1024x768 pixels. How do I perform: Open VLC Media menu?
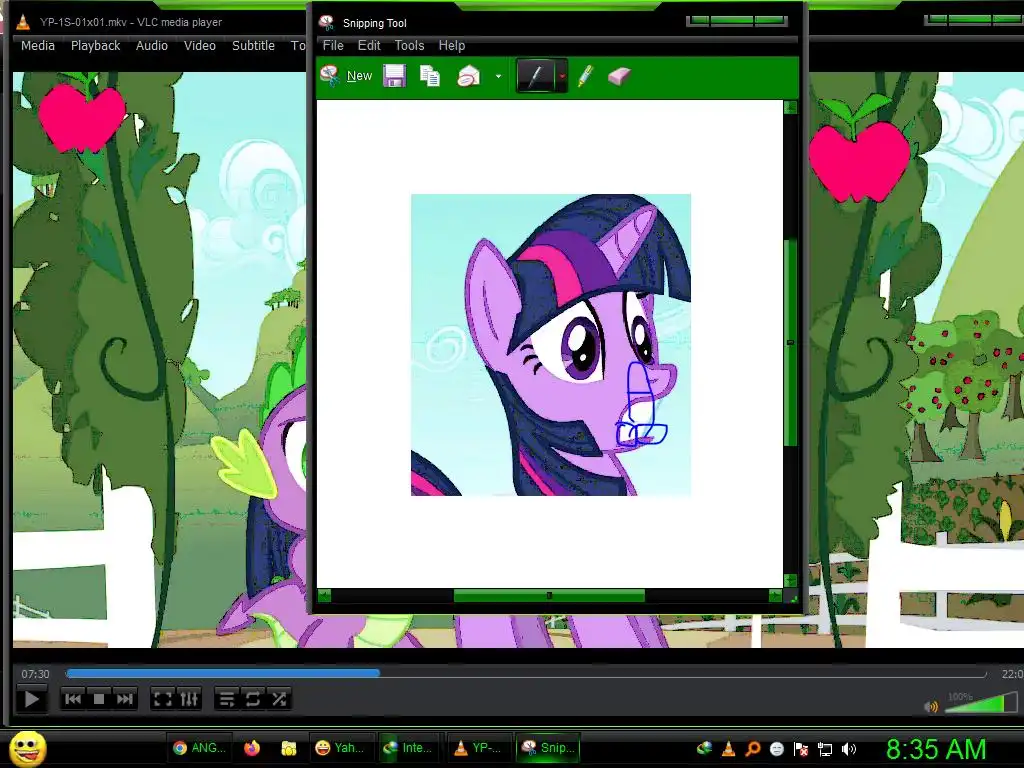tap(38, 46)
